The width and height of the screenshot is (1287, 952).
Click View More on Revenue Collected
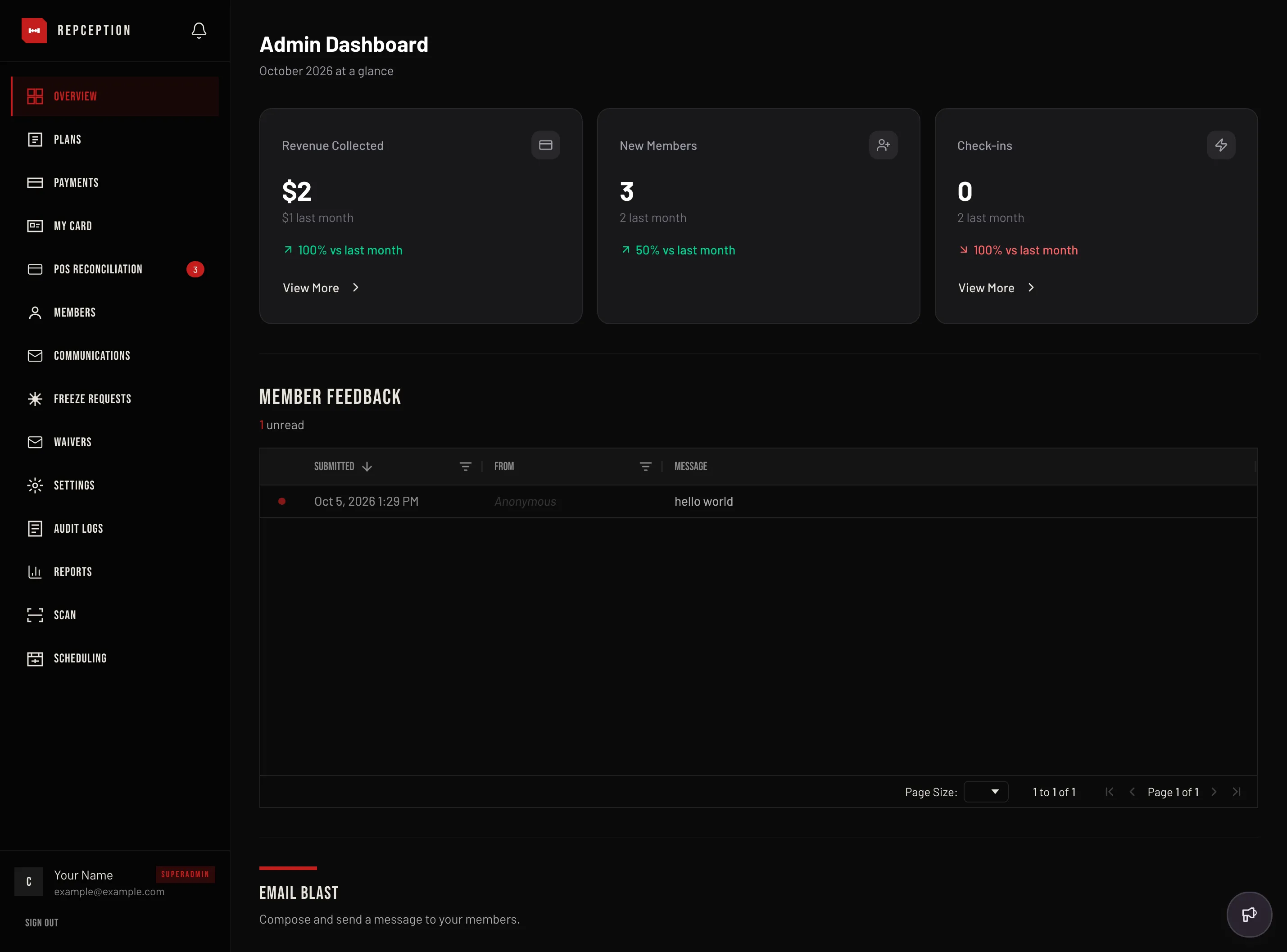coord(321,288)
